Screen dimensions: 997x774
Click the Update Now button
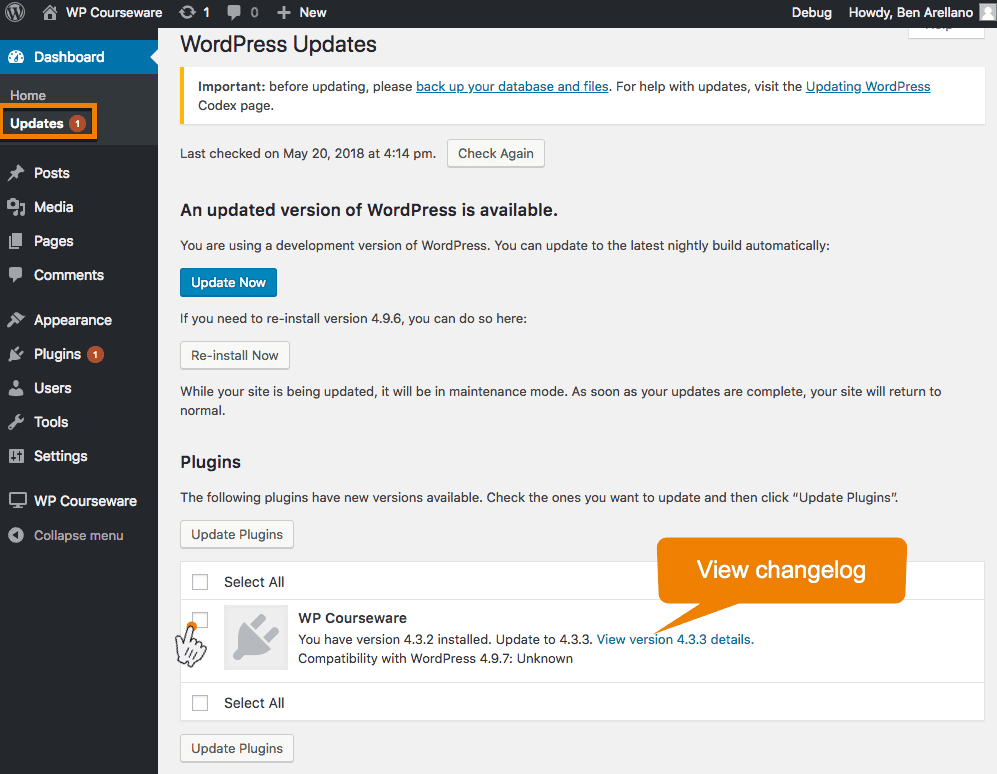[228, 282]
